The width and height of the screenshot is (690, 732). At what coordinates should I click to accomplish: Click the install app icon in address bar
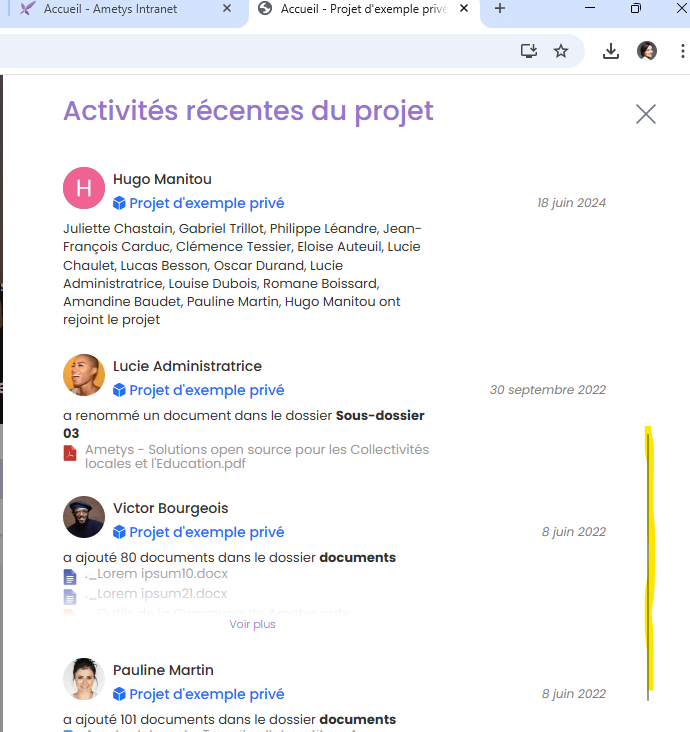(529, 51)
